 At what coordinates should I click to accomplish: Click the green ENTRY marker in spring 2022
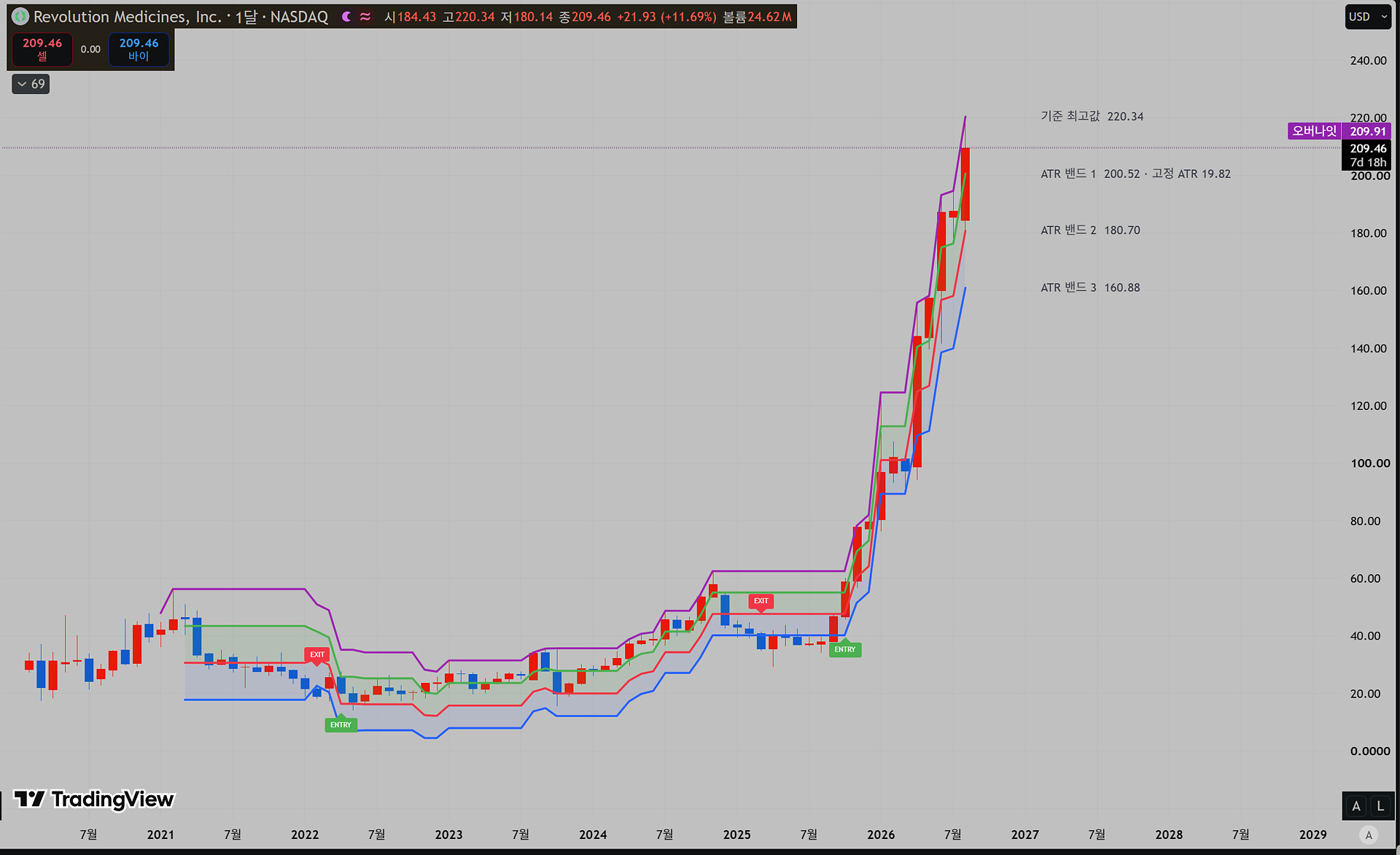point(341,724)
